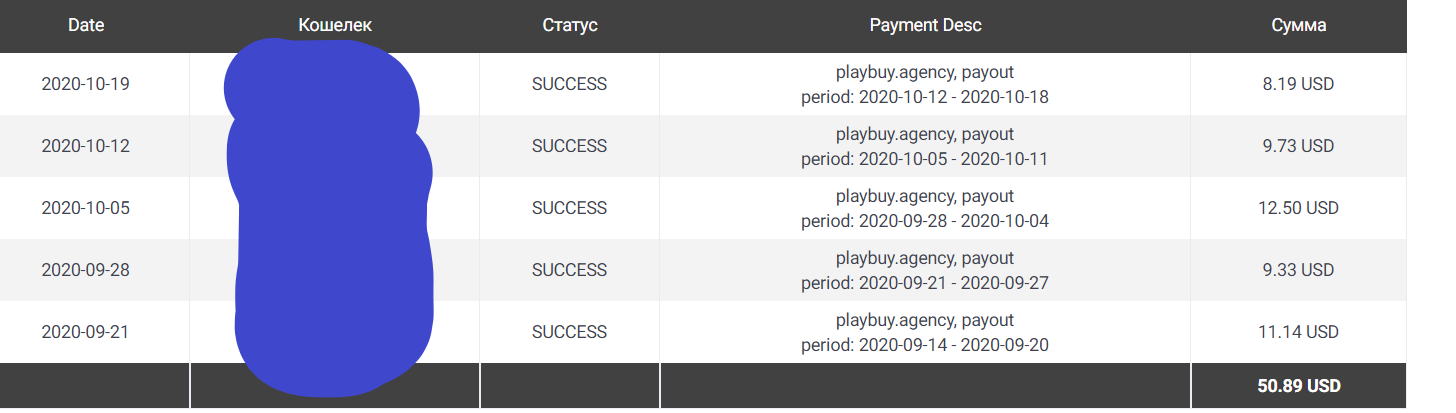Screen dimensions: 1456x413
Task: Click the Статус column header
Action: click(569, 26)
